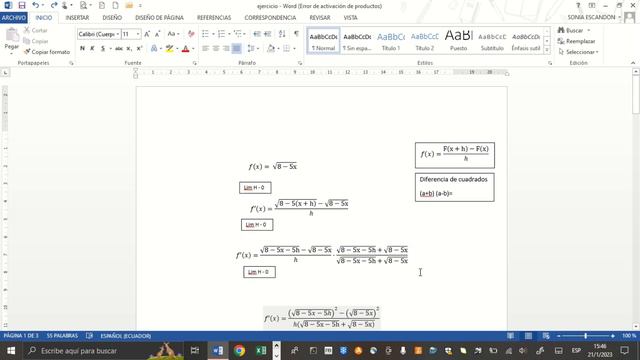Viewport: 640px width, 360px height.
Task: Open Chrome from the taskbar
Action: click(240, 351)
